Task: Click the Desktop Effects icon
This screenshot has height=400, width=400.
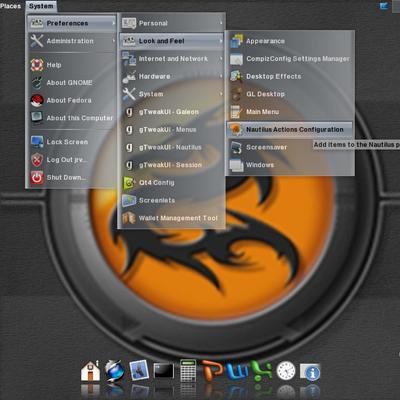Action: coord(237,77)
